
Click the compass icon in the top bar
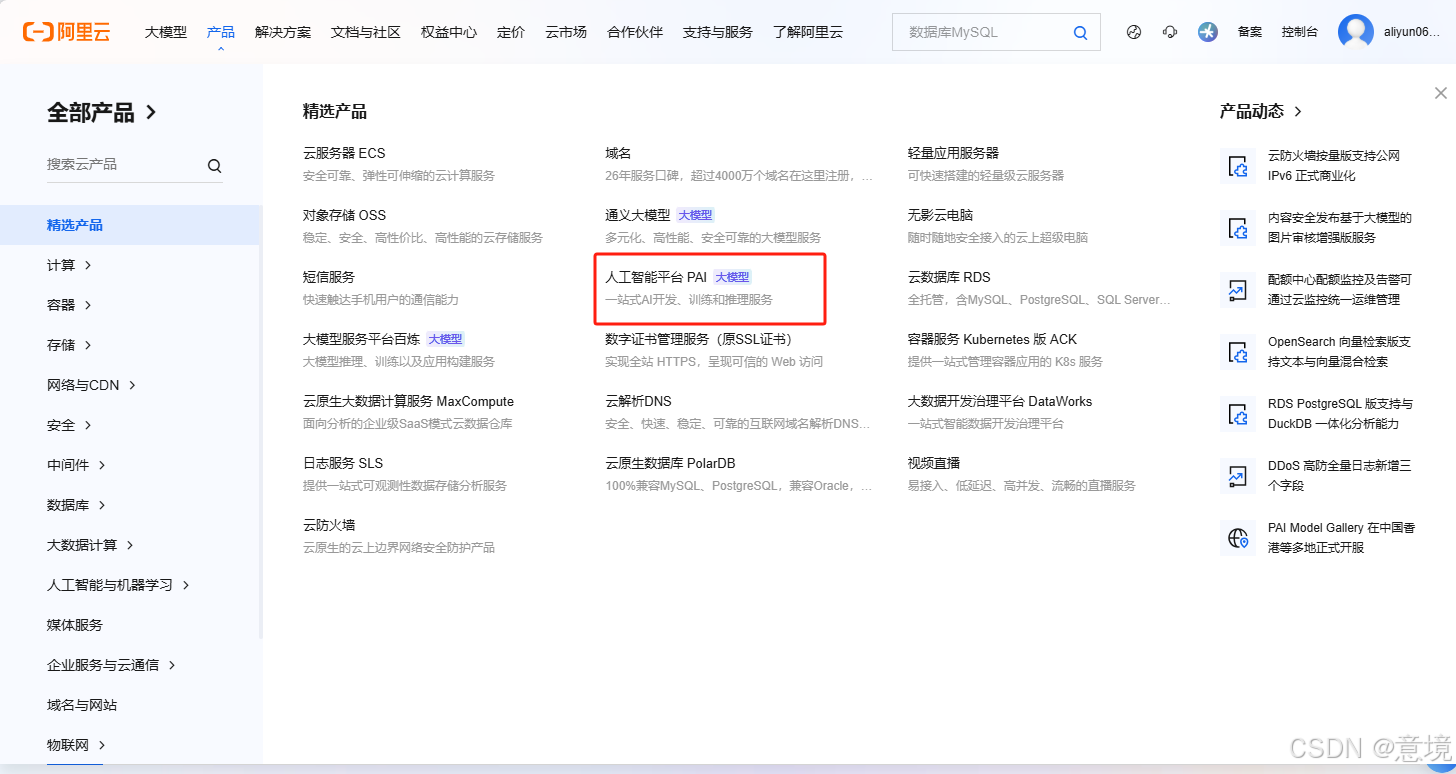click(x=1133, y=32)
